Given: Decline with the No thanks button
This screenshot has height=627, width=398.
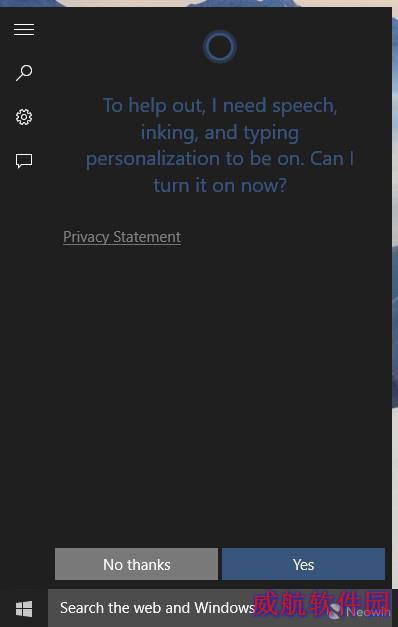Looking at the screenshot, I should [136, 564].
